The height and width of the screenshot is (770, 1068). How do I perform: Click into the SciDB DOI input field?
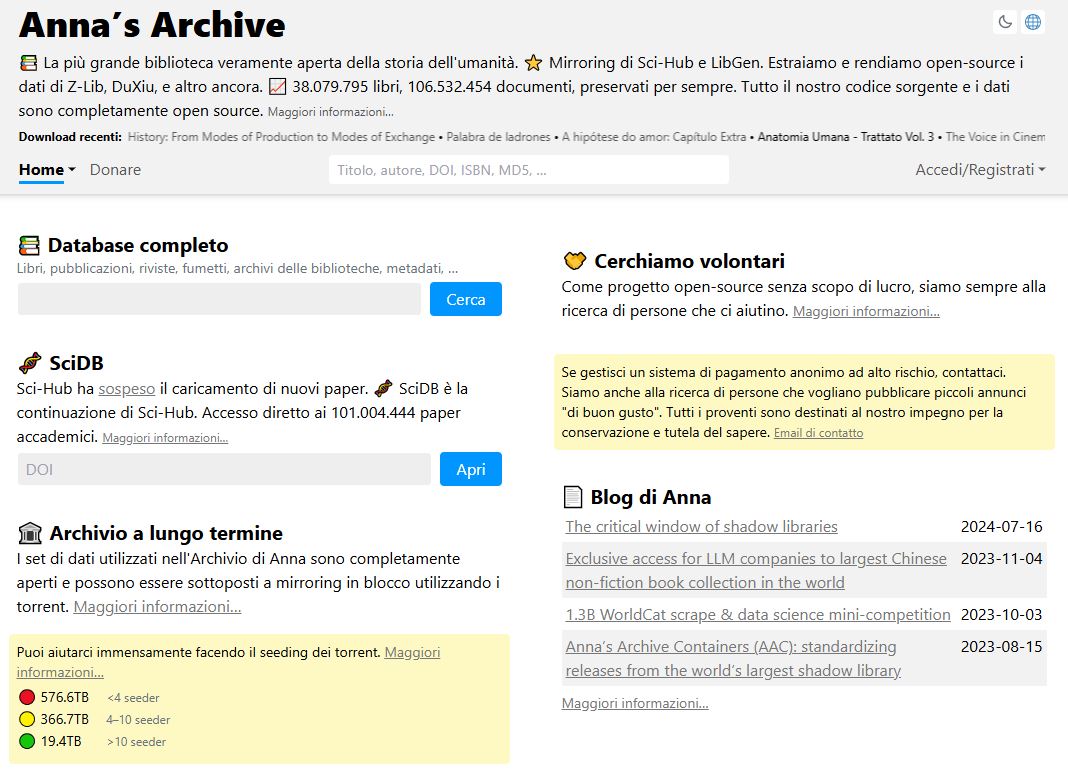click(224, 469)
